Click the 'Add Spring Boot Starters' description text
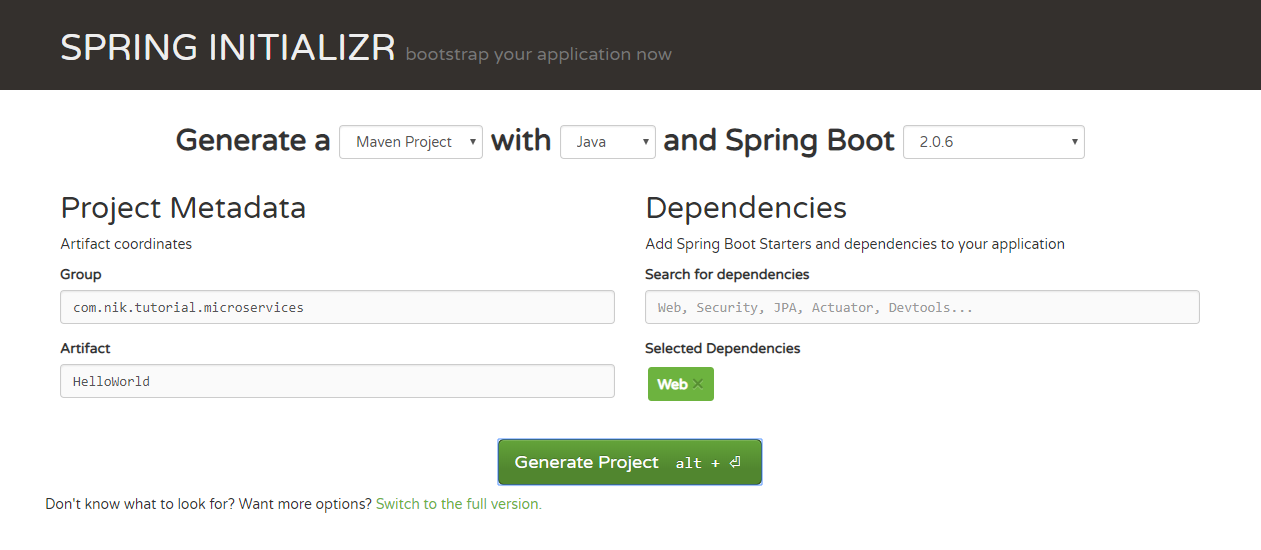The width and height of the screenshot is (1261, 550). pos(855,244)
